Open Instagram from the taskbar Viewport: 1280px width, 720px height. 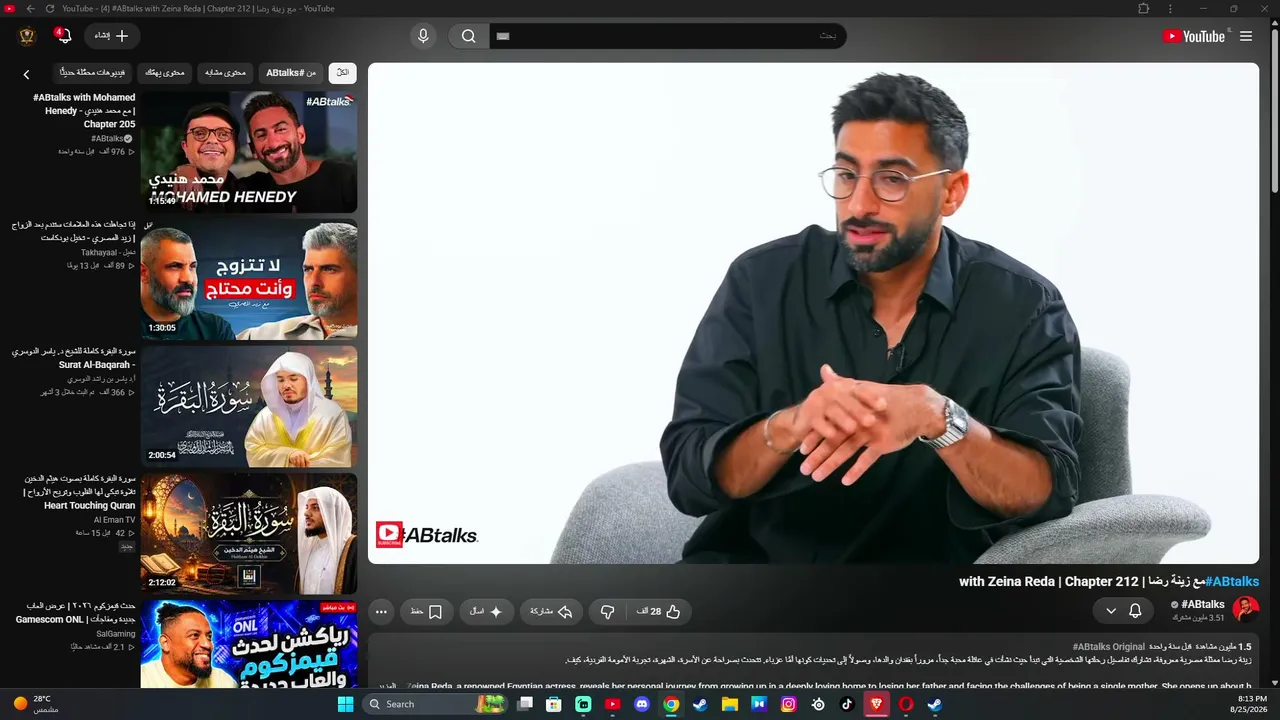point(789,704)
